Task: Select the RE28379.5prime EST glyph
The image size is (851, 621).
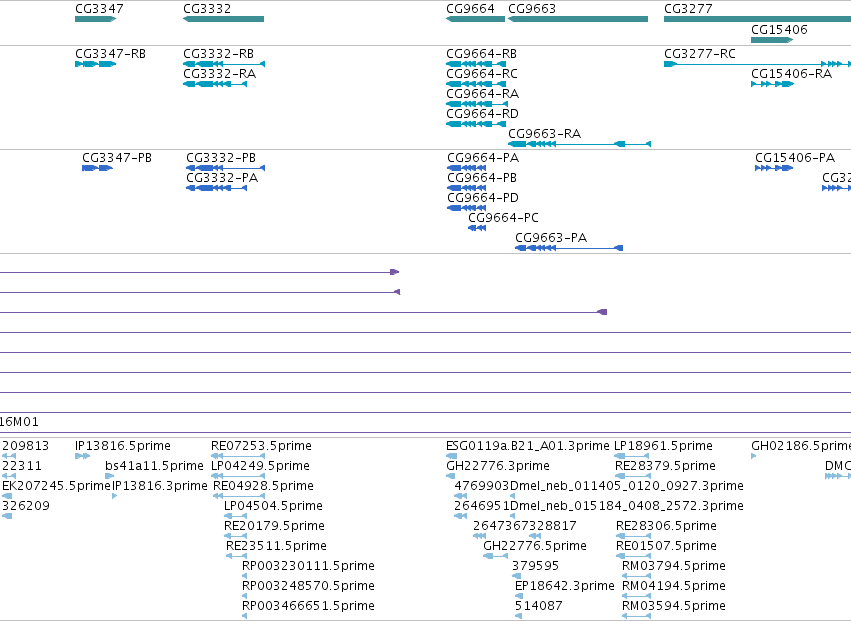Action: (x=632, y=476)
